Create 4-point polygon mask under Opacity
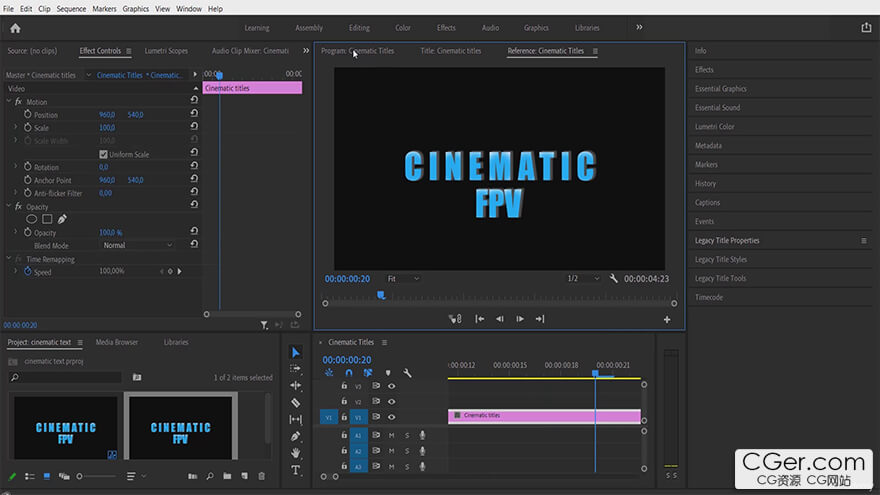The width and height of the screenshot is (880, 495). tap(47, 219)
